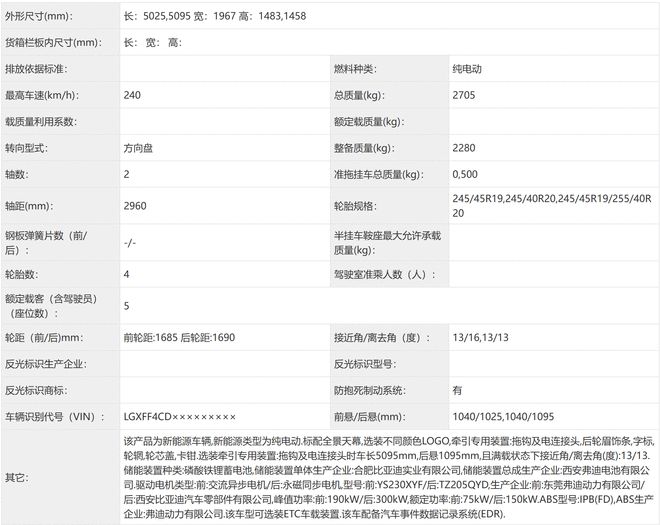
Task: Select the 准拖挂车总质量(kg) label
Action: click(378, 174)
